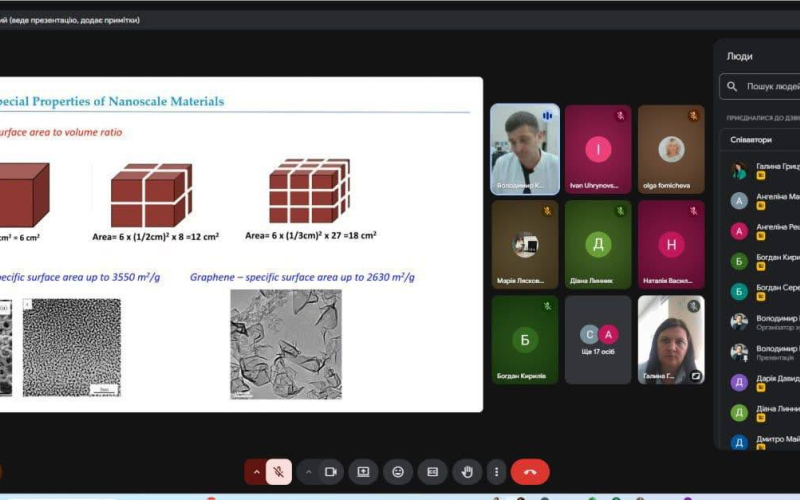Turn on captions button
The height and width of the screenshot is (500, 800).
tap(433, 472)
